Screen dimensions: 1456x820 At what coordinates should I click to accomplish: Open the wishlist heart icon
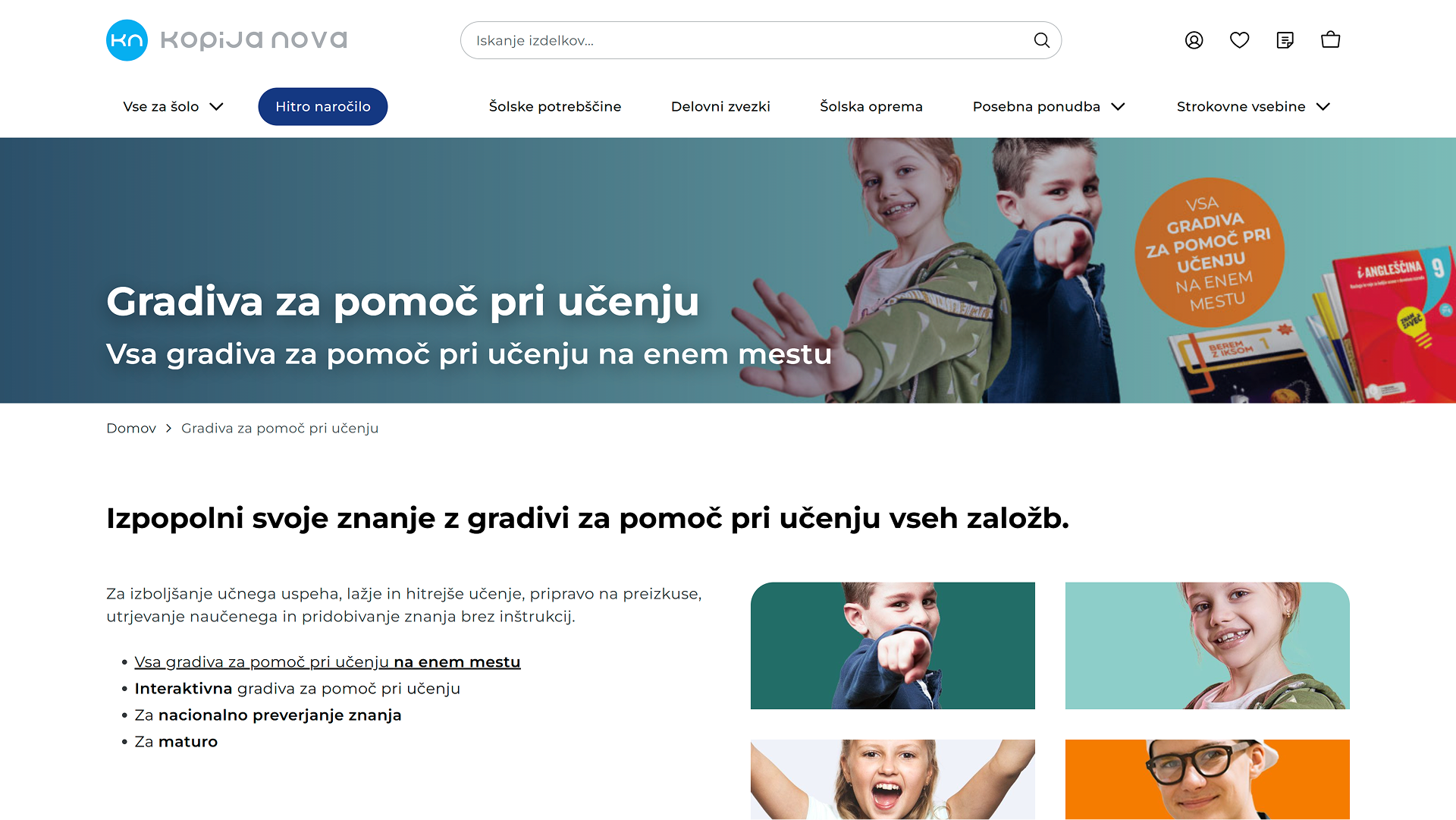(x=1239, y=40)
